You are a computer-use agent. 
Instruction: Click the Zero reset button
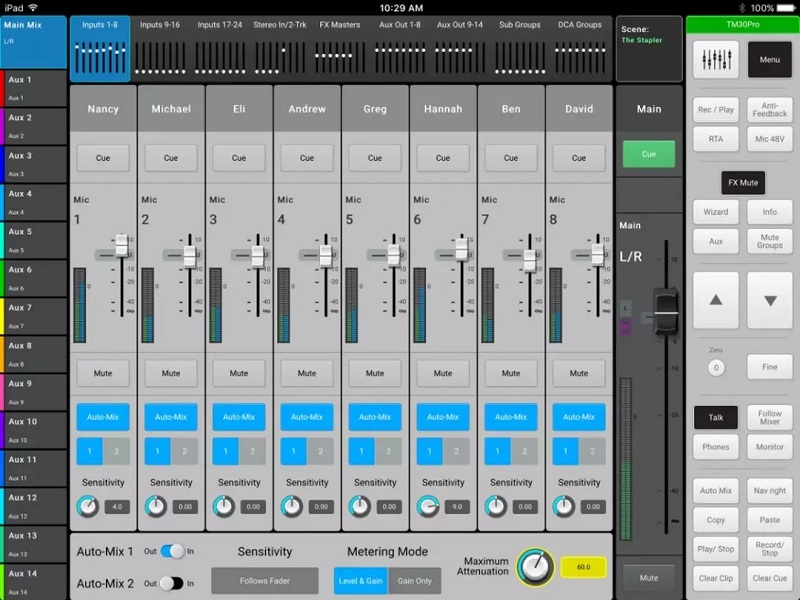point(716,368)
